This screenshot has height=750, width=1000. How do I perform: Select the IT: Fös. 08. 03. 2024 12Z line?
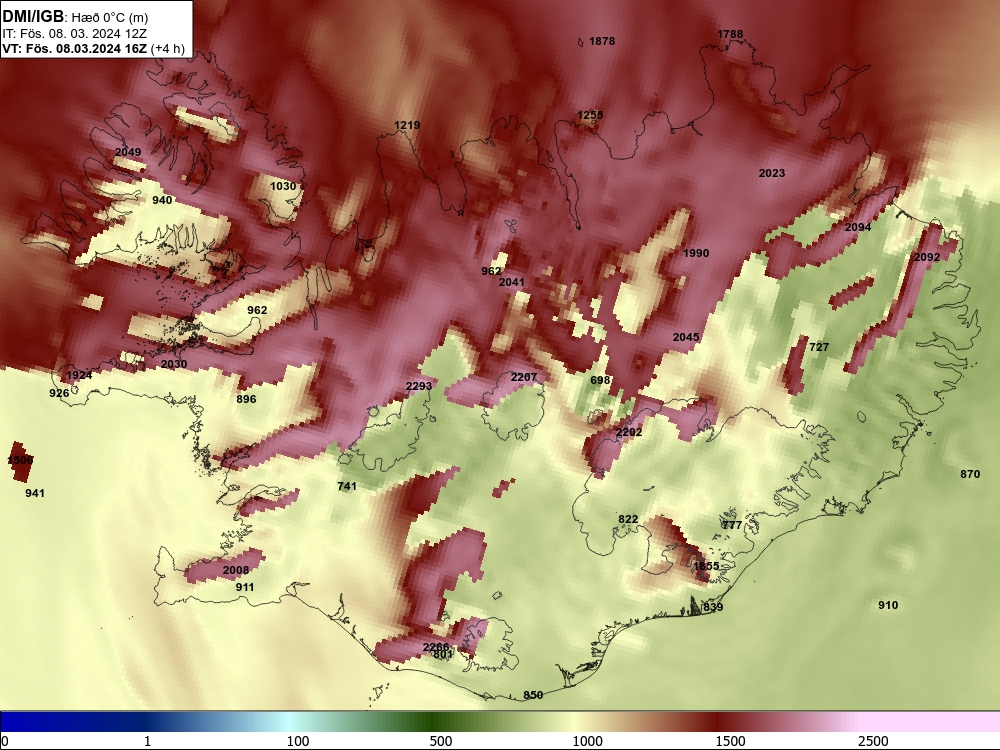pyautogui.click(x=75, y=33)
